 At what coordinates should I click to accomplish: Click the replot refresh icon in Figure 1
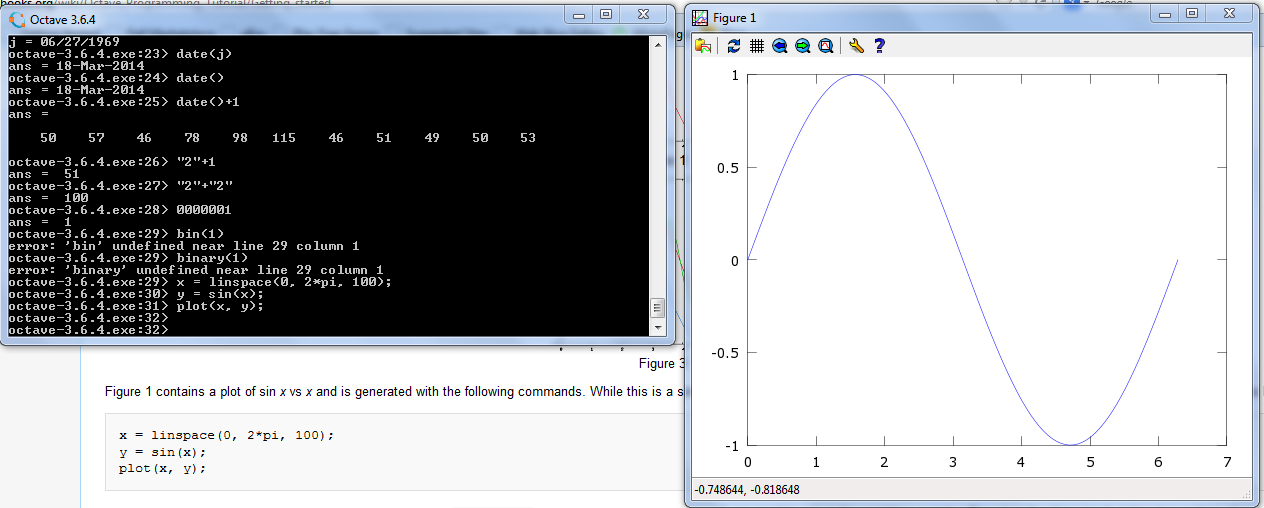735,46
